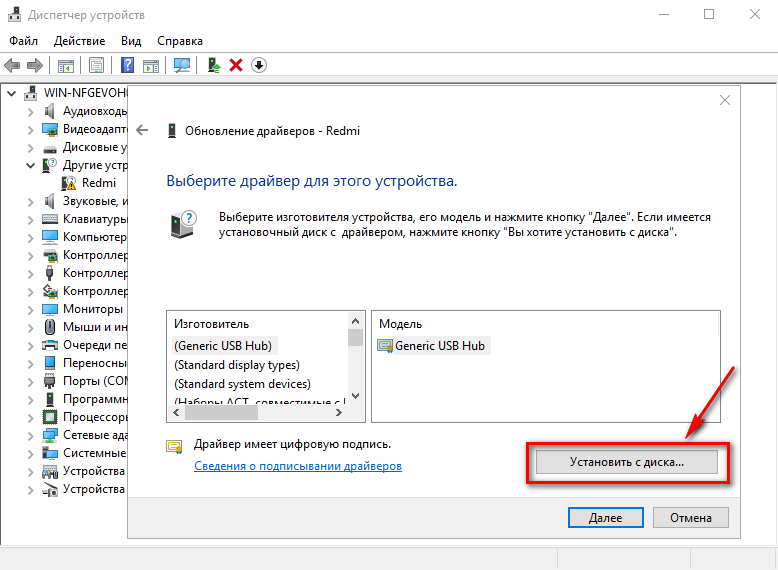The width and height of the screenshot is (778, 570).
Task: Click the Установить с диска button
Action: [627, 463]
